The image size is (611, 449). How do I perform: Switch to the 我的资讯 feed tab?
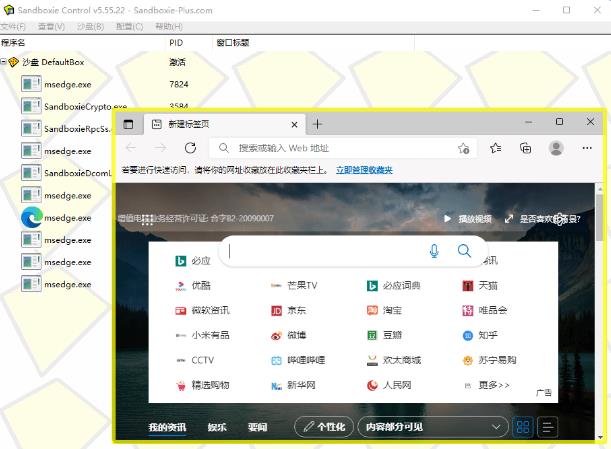[x=167, y=427]
